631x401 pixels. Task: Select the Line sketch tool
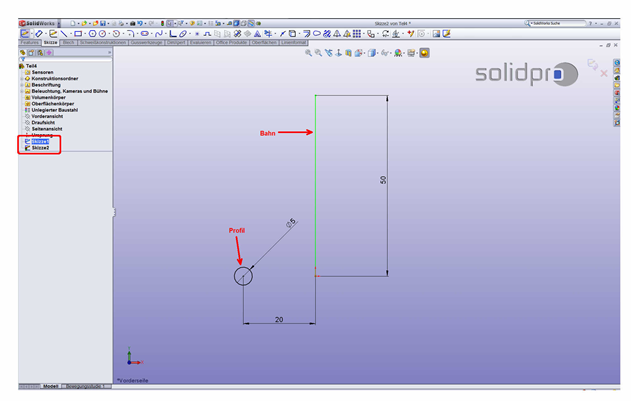click(x=65, y=33)
